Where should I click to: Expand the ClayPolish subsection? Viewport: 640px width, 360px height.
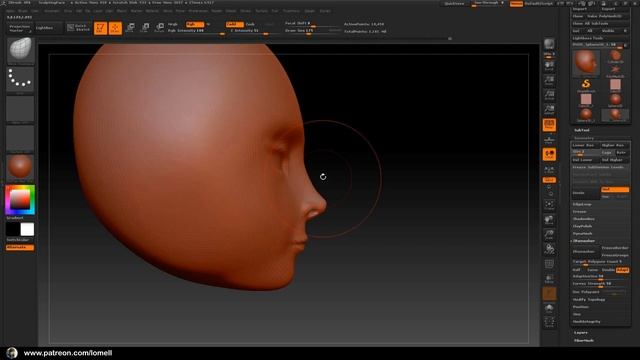[x=582, y=226]
